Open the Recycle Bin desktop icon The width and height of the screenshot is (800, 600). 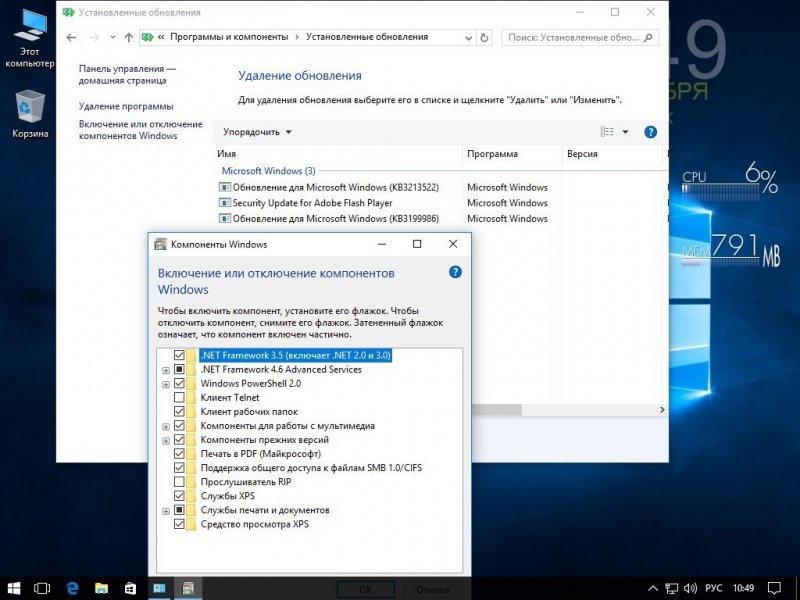click(30, 114)
